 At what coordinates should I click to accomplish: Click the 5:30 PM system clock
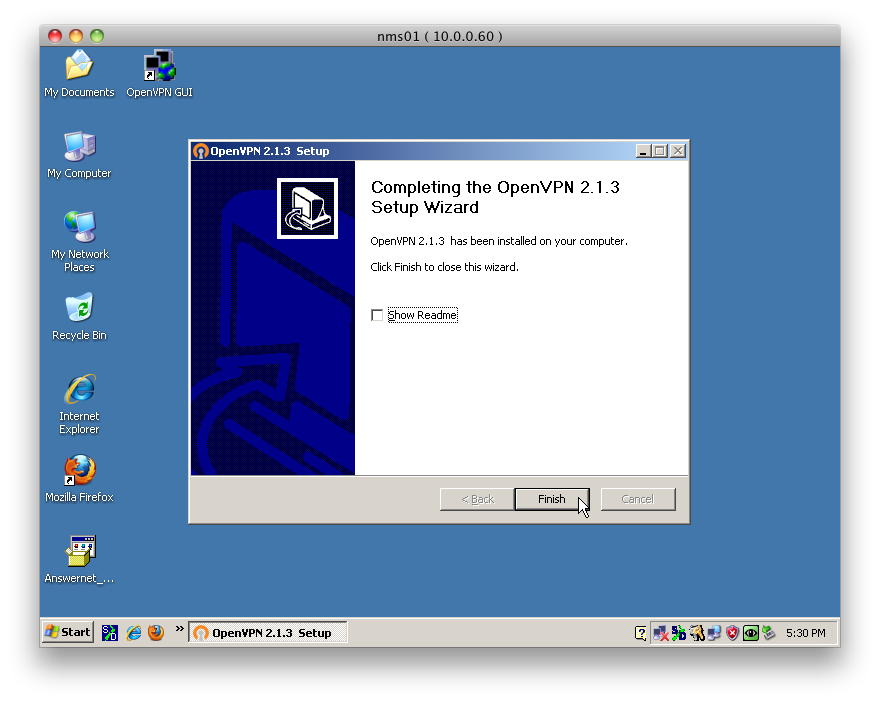[x=805, y=633]
